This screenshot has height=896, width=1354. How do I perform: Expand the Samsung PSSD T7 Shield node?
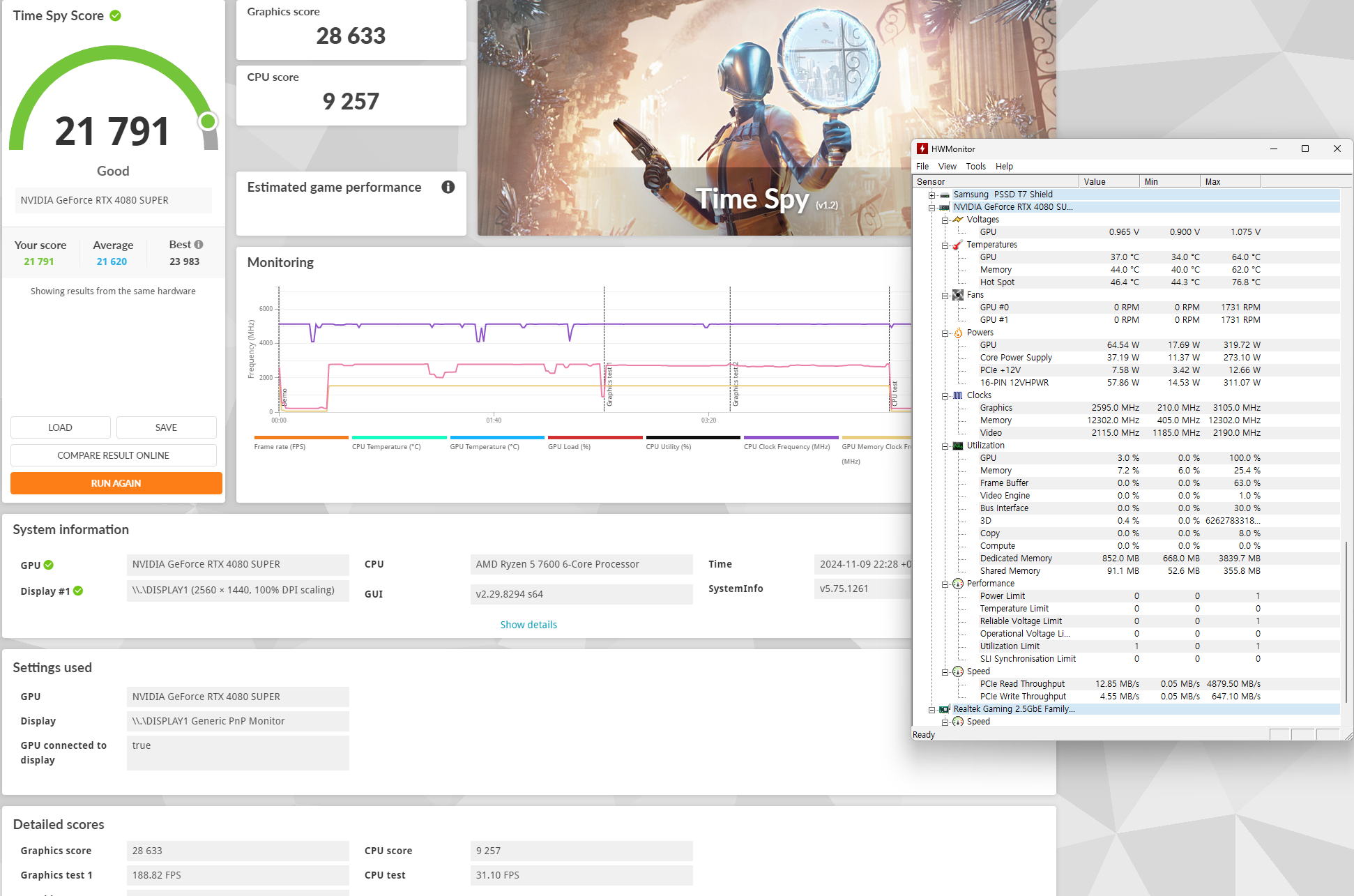pyautogui.click(x=931, y=195)
